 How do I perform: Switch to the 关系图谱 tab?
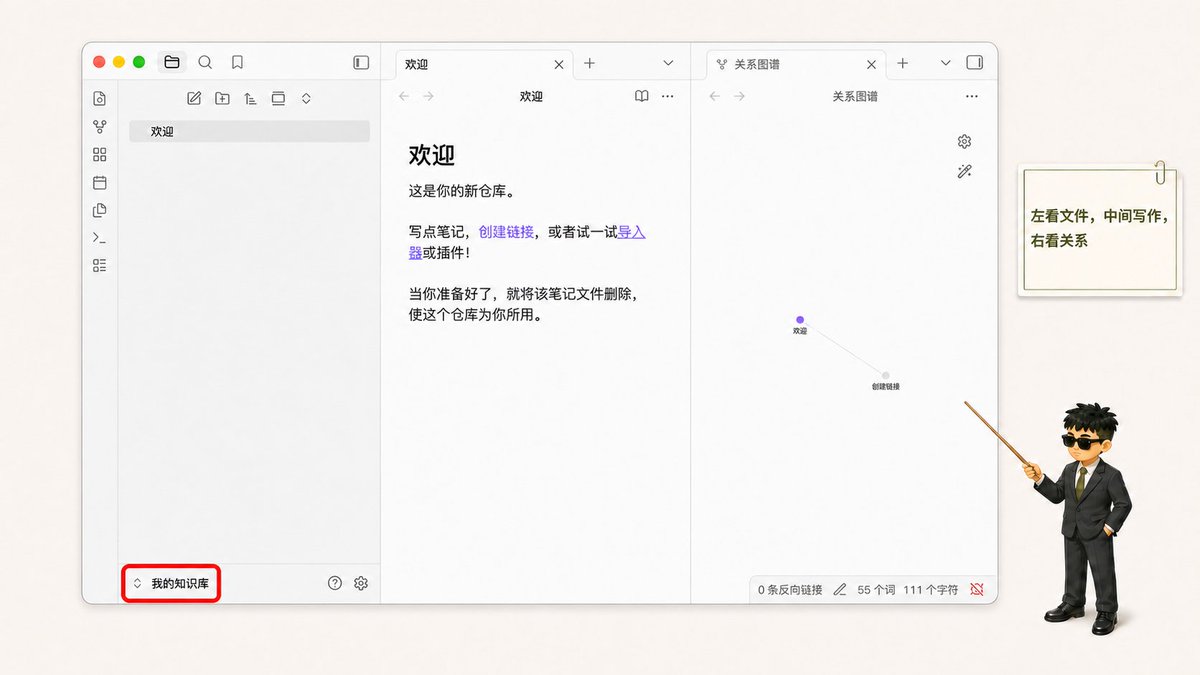(x=796, y=64)
